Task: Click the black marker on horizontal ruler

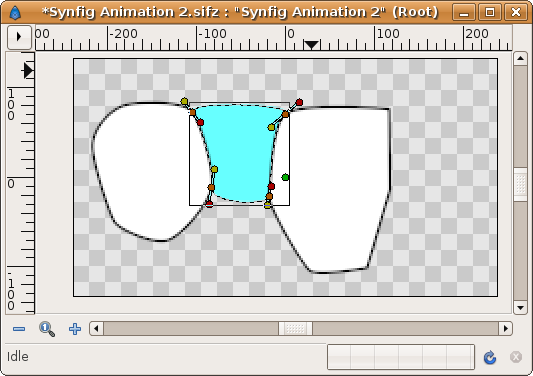Action: [x=311, y=45]
